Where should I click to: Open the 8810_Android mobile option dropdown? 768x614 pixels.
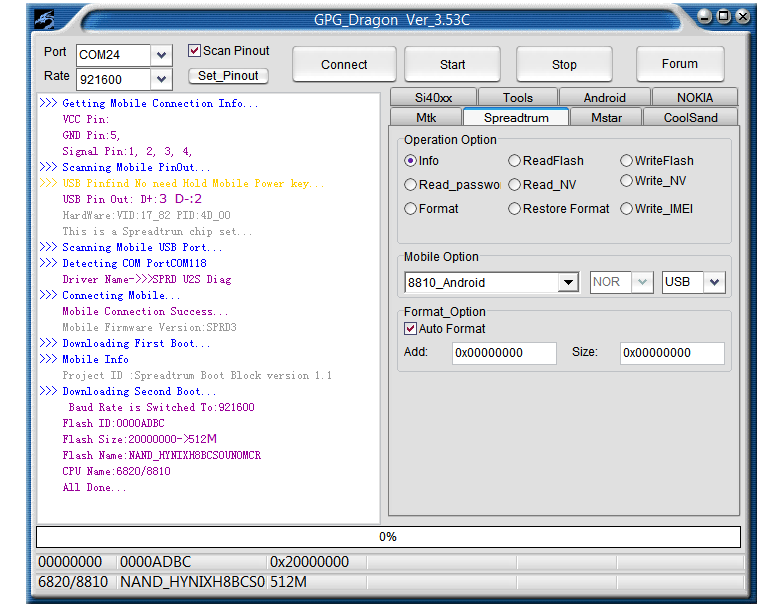pyautogui.click(x=568, y=283)
